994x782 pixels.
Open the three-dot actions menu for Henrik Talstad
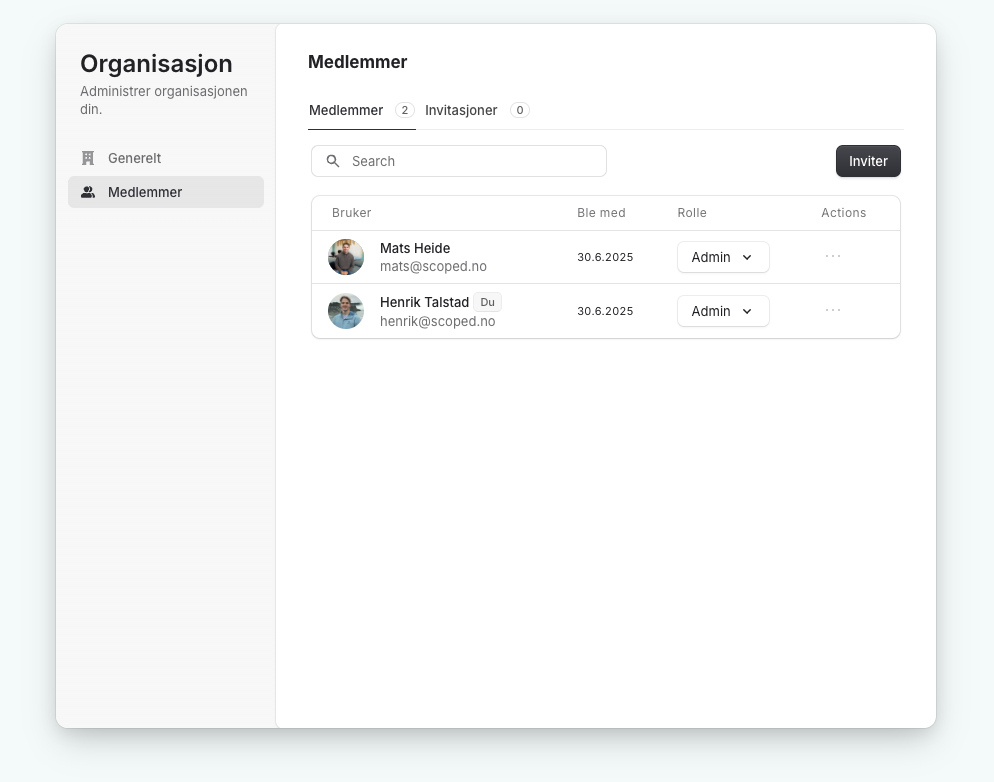tap(833, 310)
